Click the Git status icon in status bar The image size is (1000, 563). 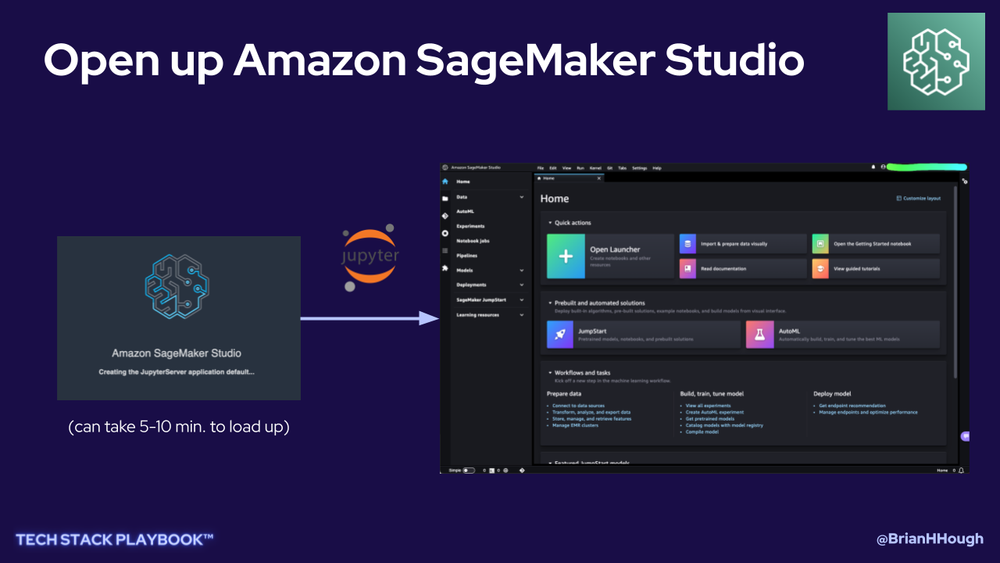(x=522, y=471)
